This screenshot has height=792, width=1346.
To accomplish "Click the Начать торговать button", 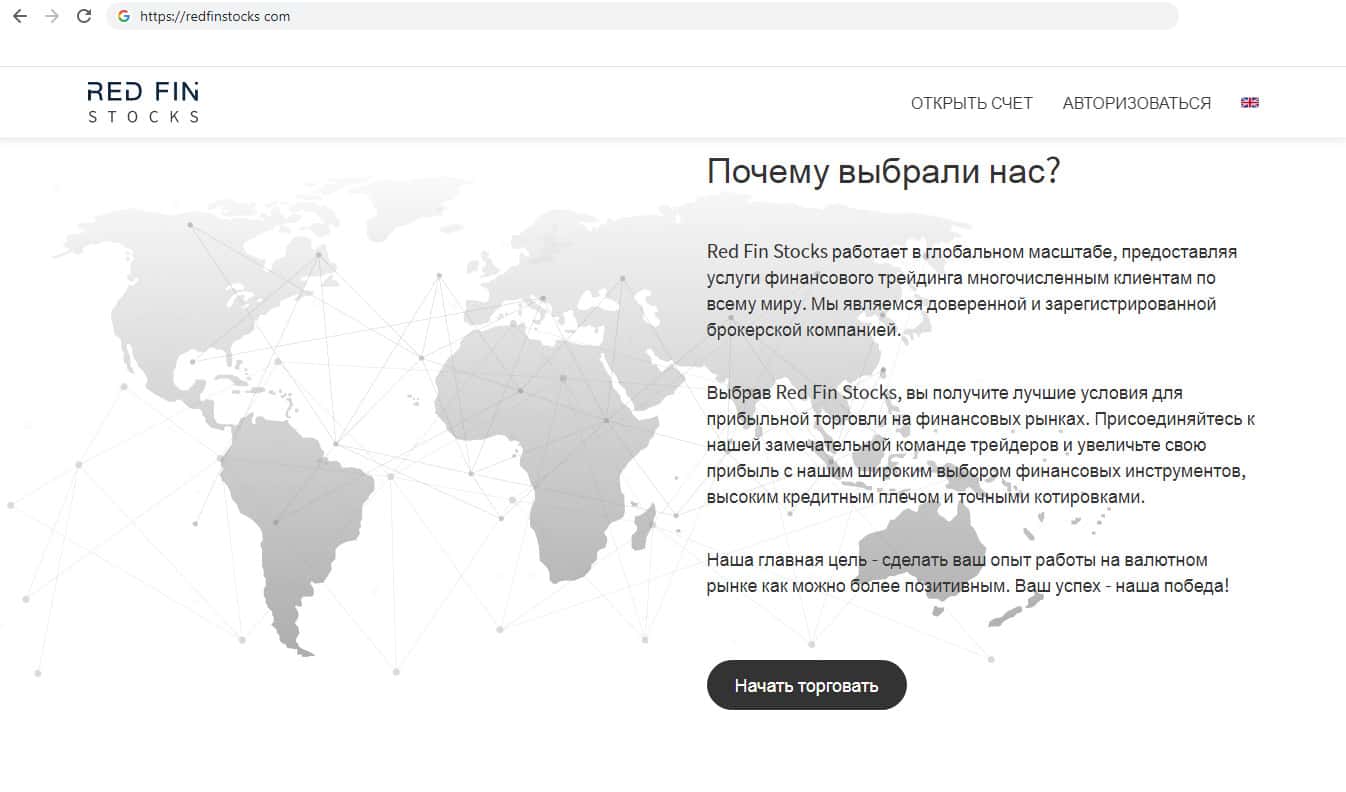I will tap(806, 685).
